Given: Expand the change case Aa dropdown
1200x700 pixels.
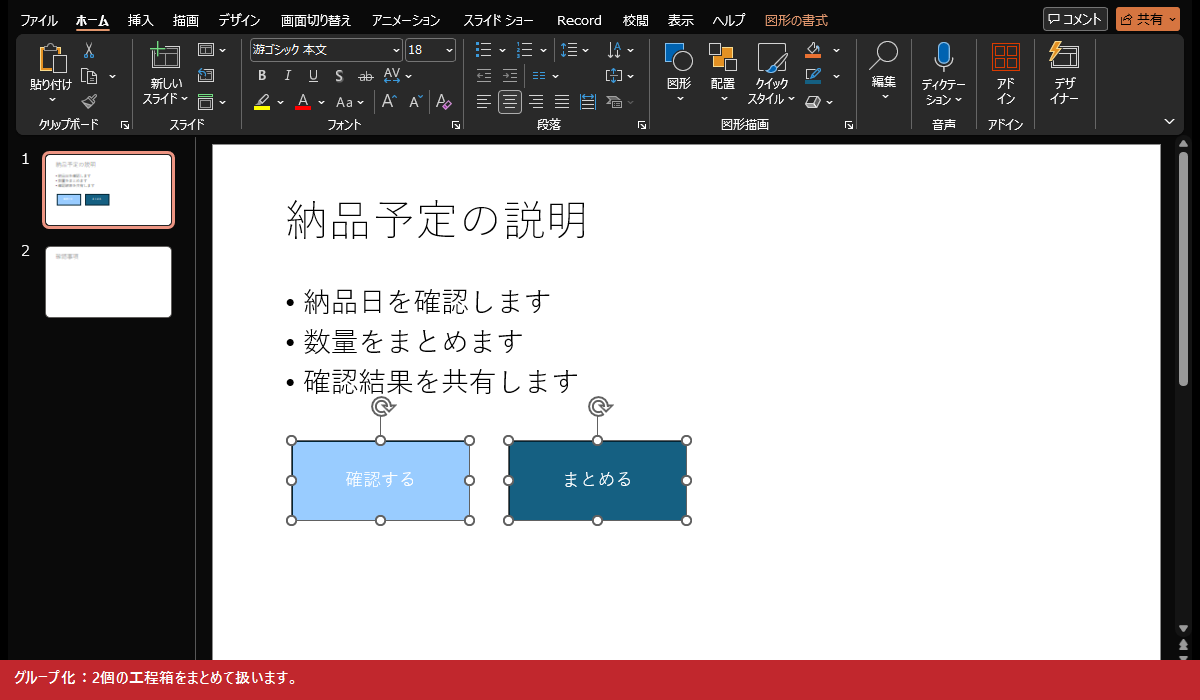Looking at the screenshot, I should (362, 101).
